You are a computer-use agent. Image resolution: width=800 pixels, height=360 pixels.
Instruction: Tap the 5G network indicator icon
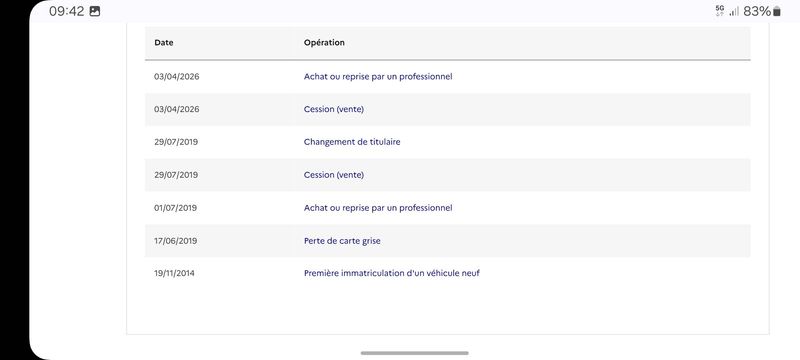720,11
